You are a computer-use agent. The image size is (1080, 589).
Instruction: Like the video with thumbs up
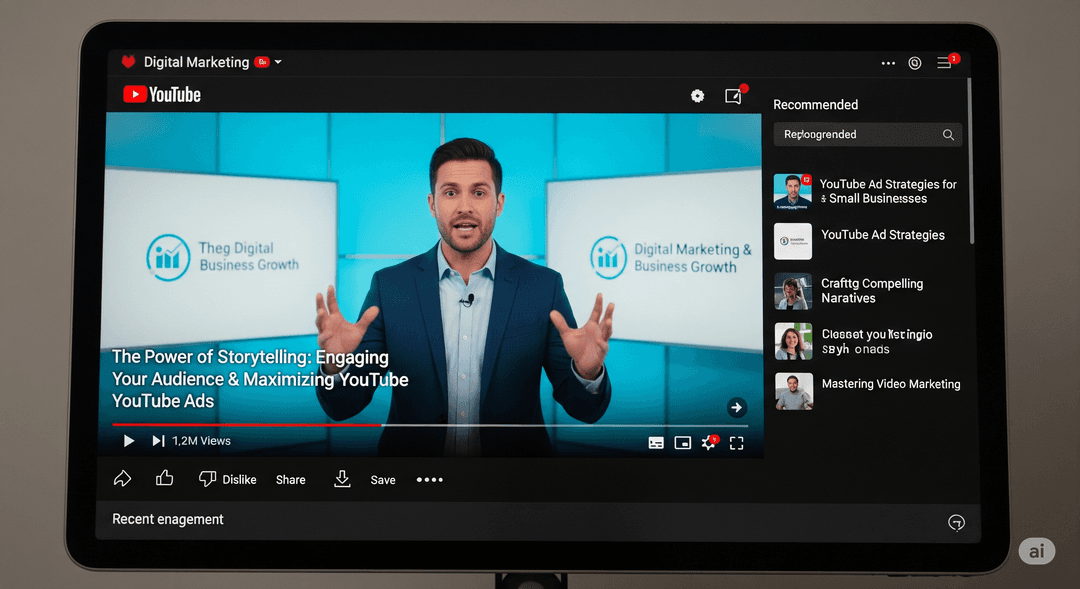point(165,479)
